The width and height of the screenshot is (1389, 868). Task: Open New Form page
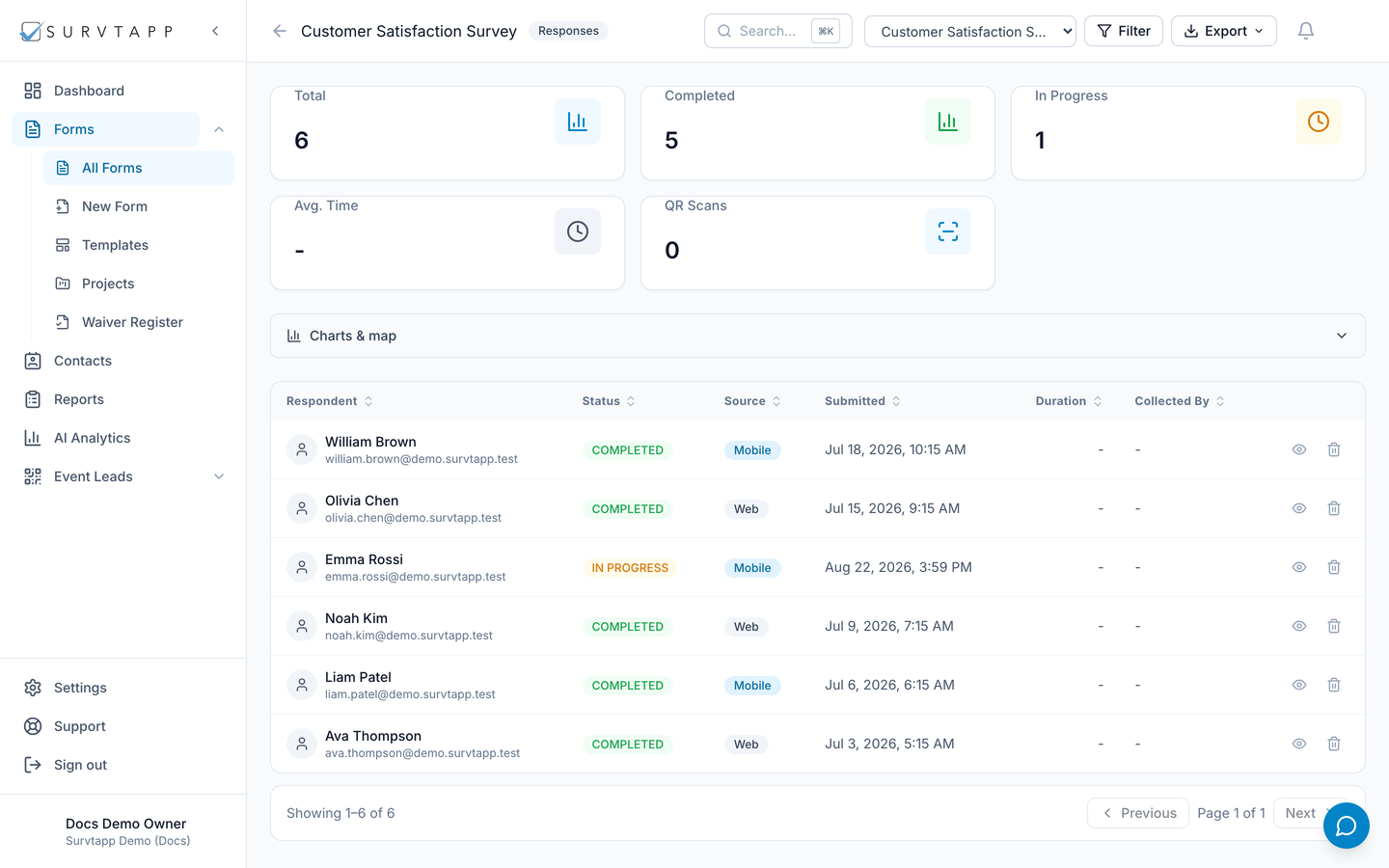pos(139,206)
